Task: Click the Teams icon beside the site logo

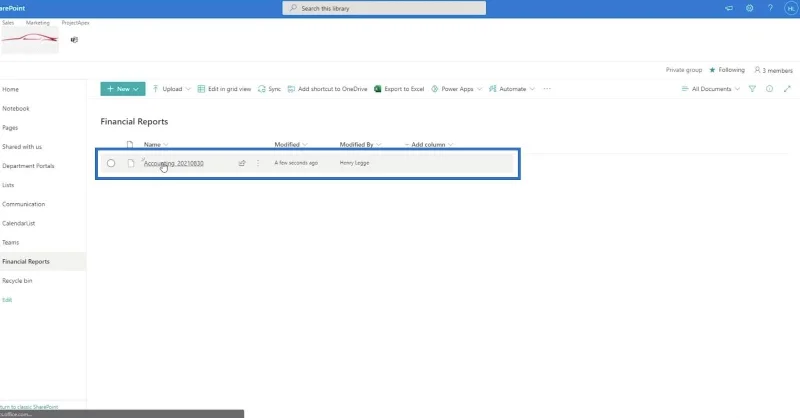Action: pos(74,39)
